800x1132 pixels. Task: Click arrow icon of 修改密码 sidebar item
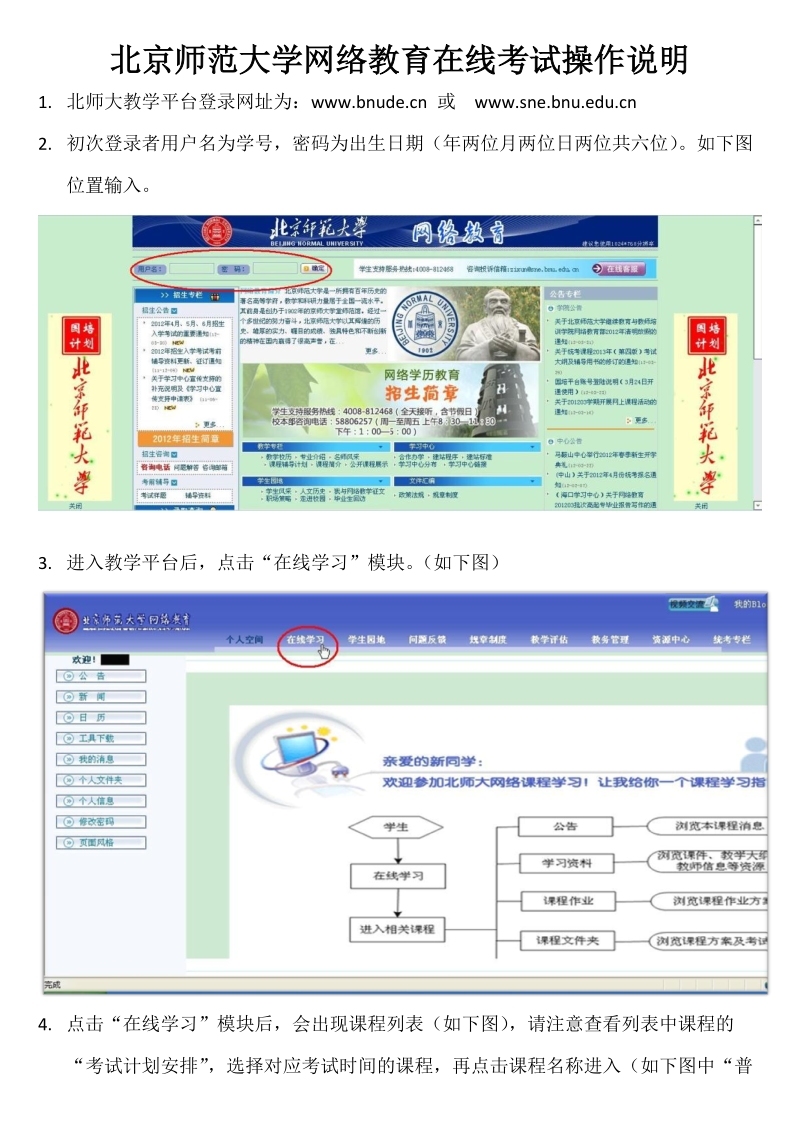pos(69,822)
